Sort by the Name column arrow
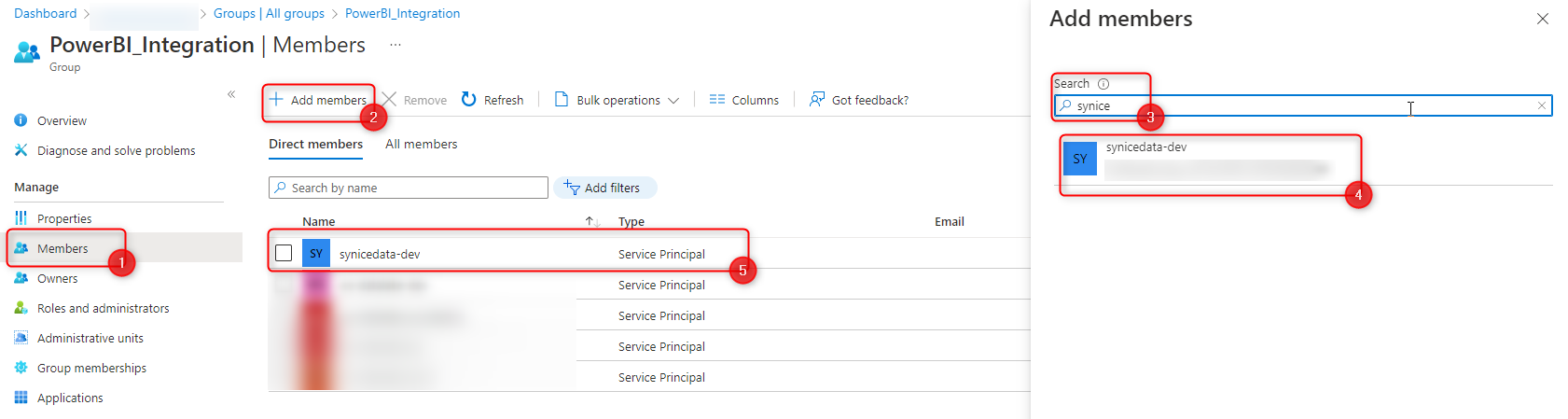This screenshot has height=419, width=1568. [x=592, y=221]
